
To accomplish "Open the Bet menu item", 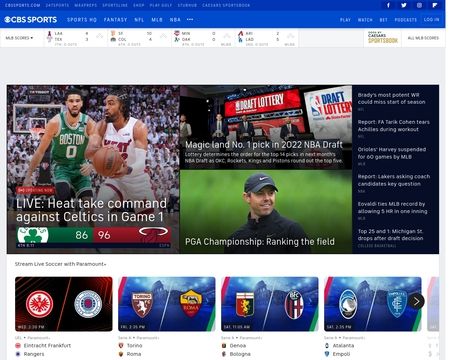I will pyautogui.click(x=384, y=20).
